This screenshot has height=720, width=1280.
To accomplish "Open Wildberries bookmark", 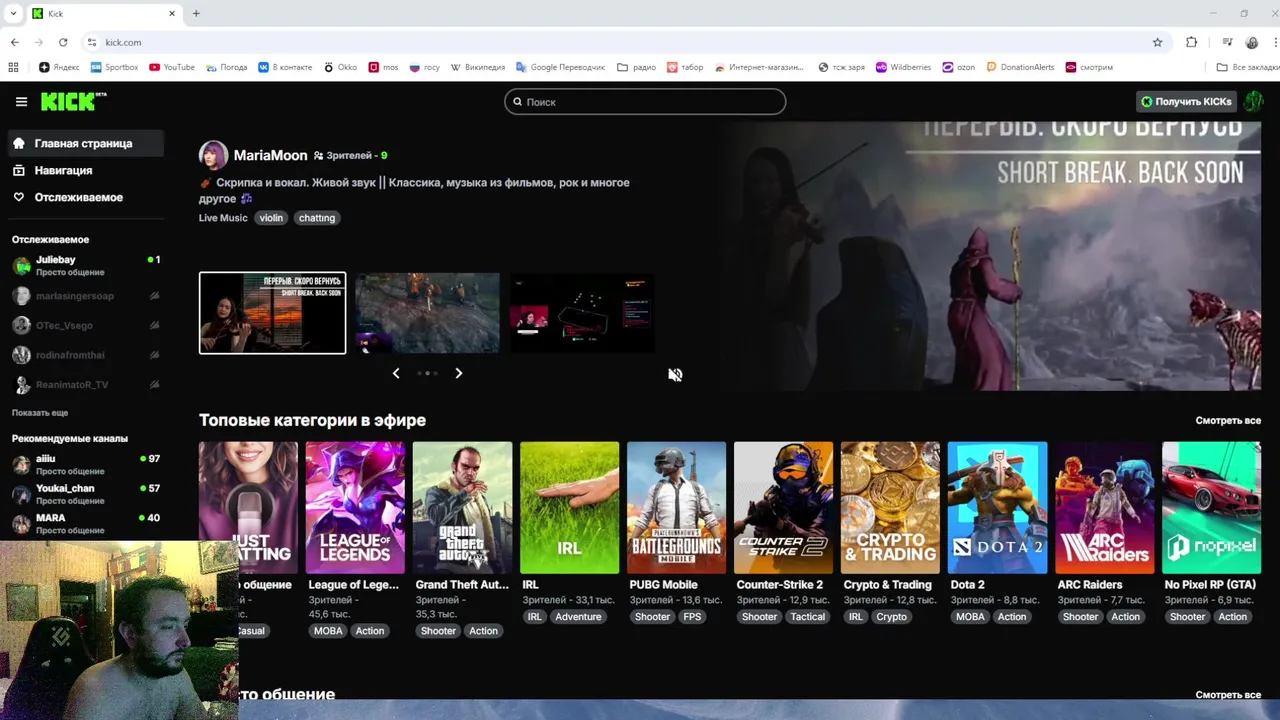I will pos(903,67).
